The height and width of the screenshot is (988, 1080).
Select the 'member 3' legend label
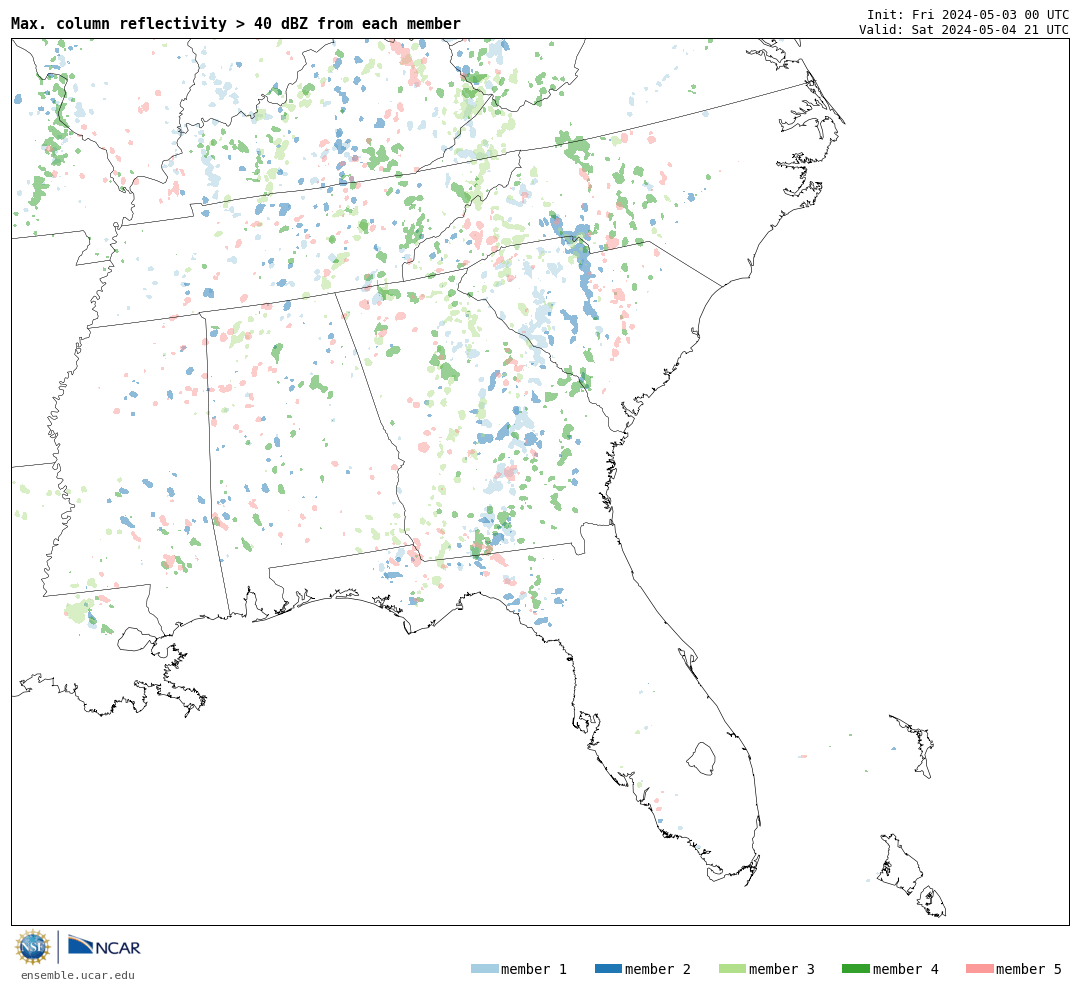(782, 969)
